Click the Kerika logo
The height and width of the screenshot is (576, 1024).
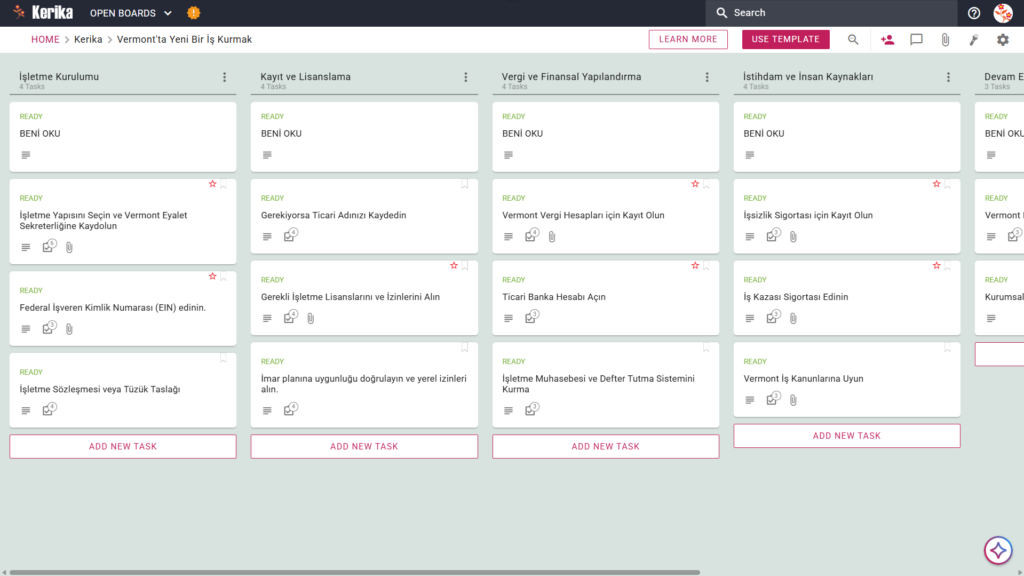click(43, 12)
